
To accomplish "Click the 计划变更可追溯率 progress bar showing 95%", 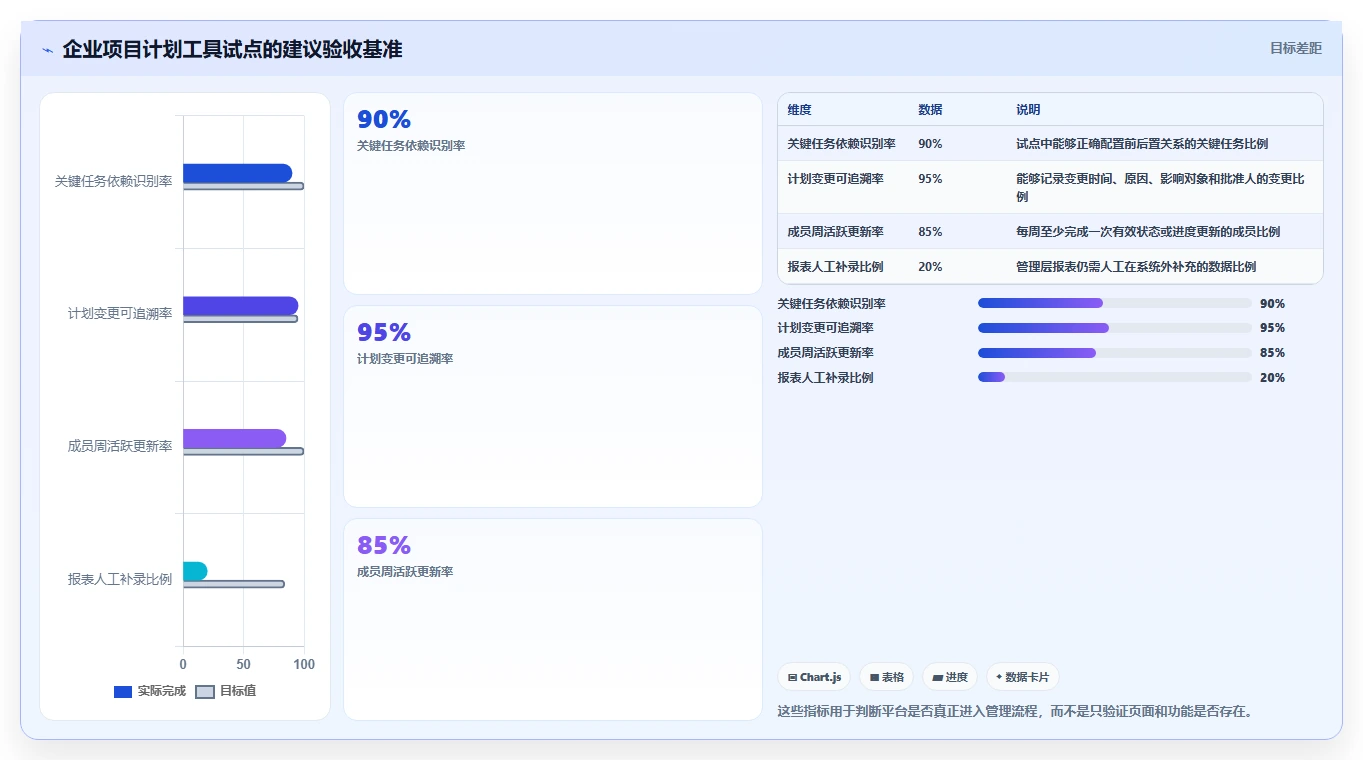I will tap(1115, 328).
